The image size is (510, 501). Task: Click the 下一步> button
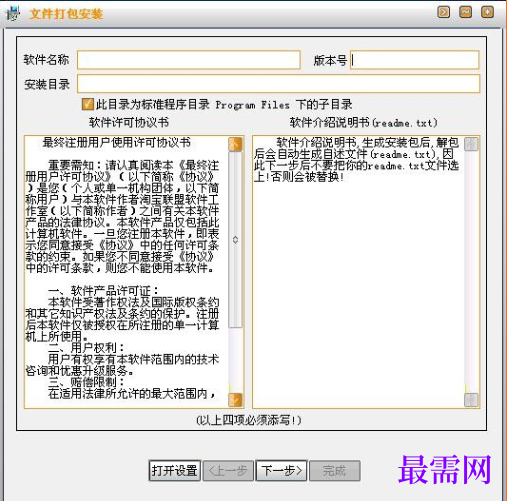[281, 471]
